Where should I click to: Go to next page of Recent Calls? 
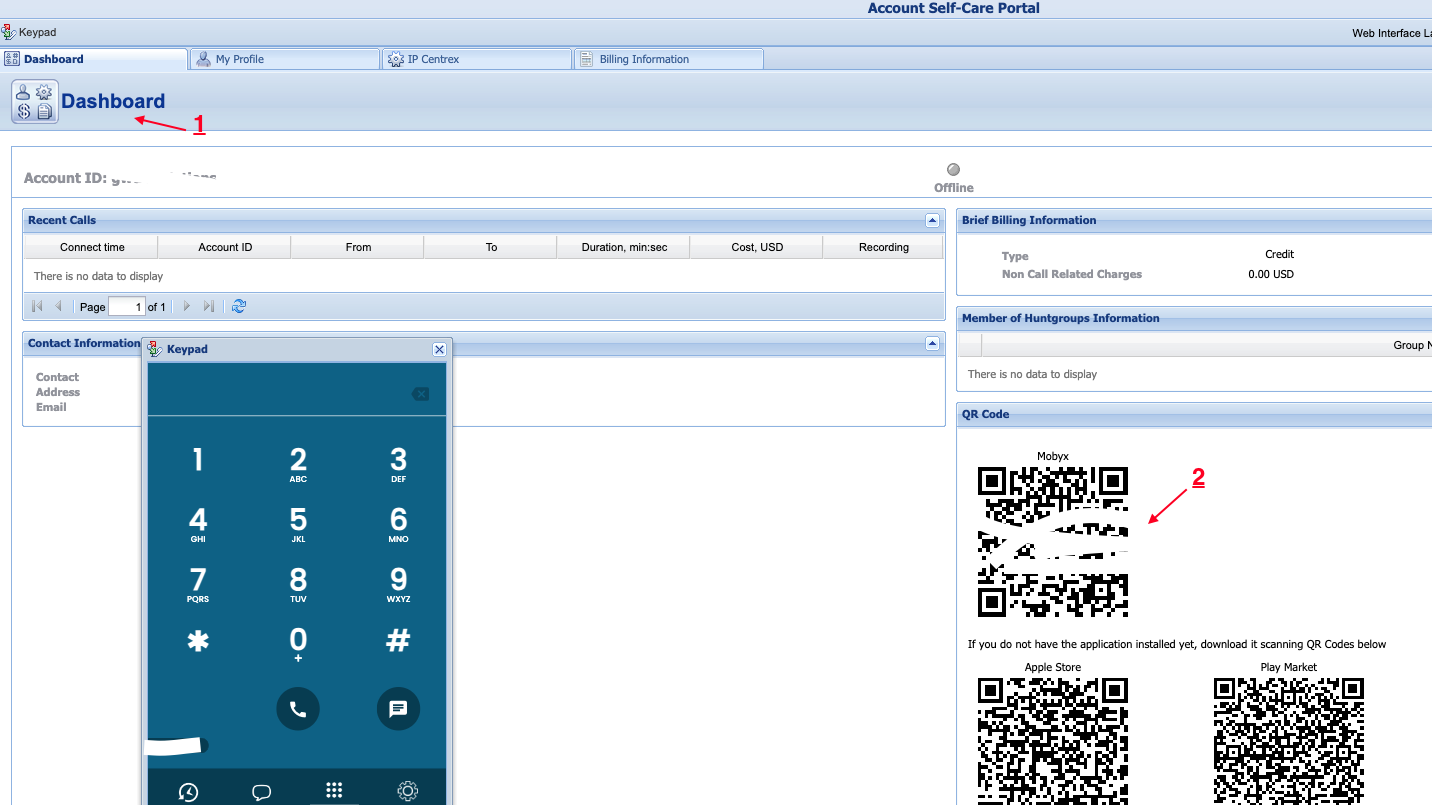[186, 306]
